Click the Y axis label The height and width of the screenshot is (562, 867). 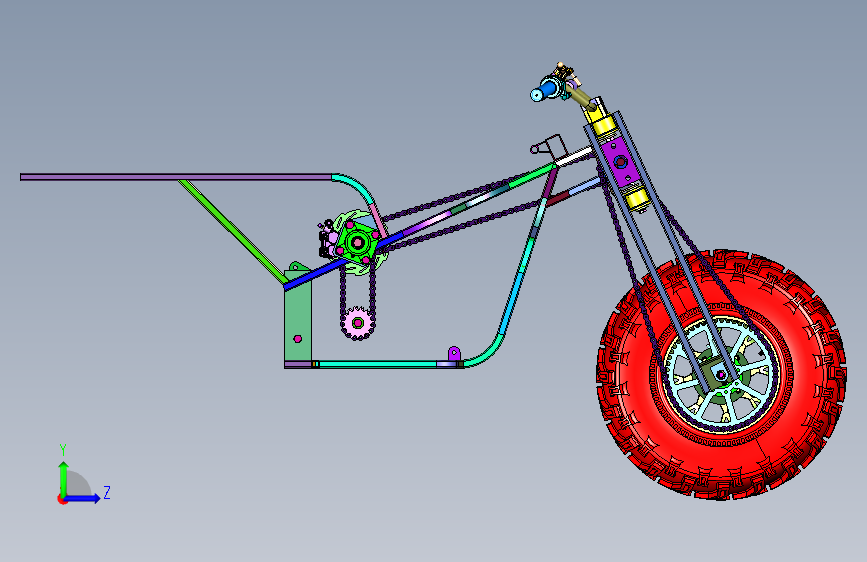coord(63,450)
